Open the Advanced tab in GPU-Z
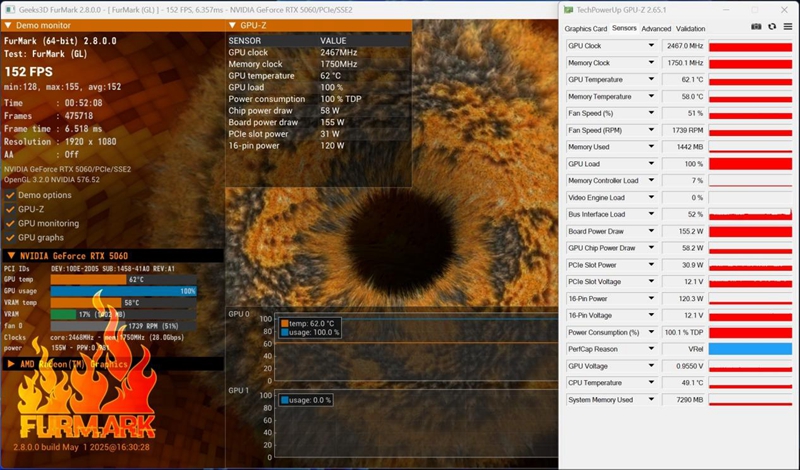This screenshot has height=470, width=800. coord(656,29)
